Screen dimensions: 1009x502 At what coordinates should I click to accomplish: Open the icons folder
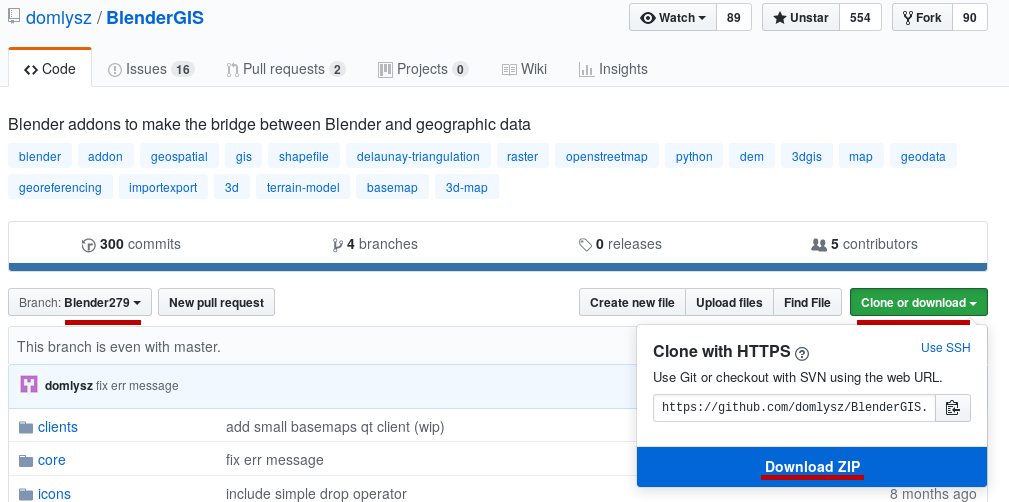pyautogui.click(x=54, y=494)
